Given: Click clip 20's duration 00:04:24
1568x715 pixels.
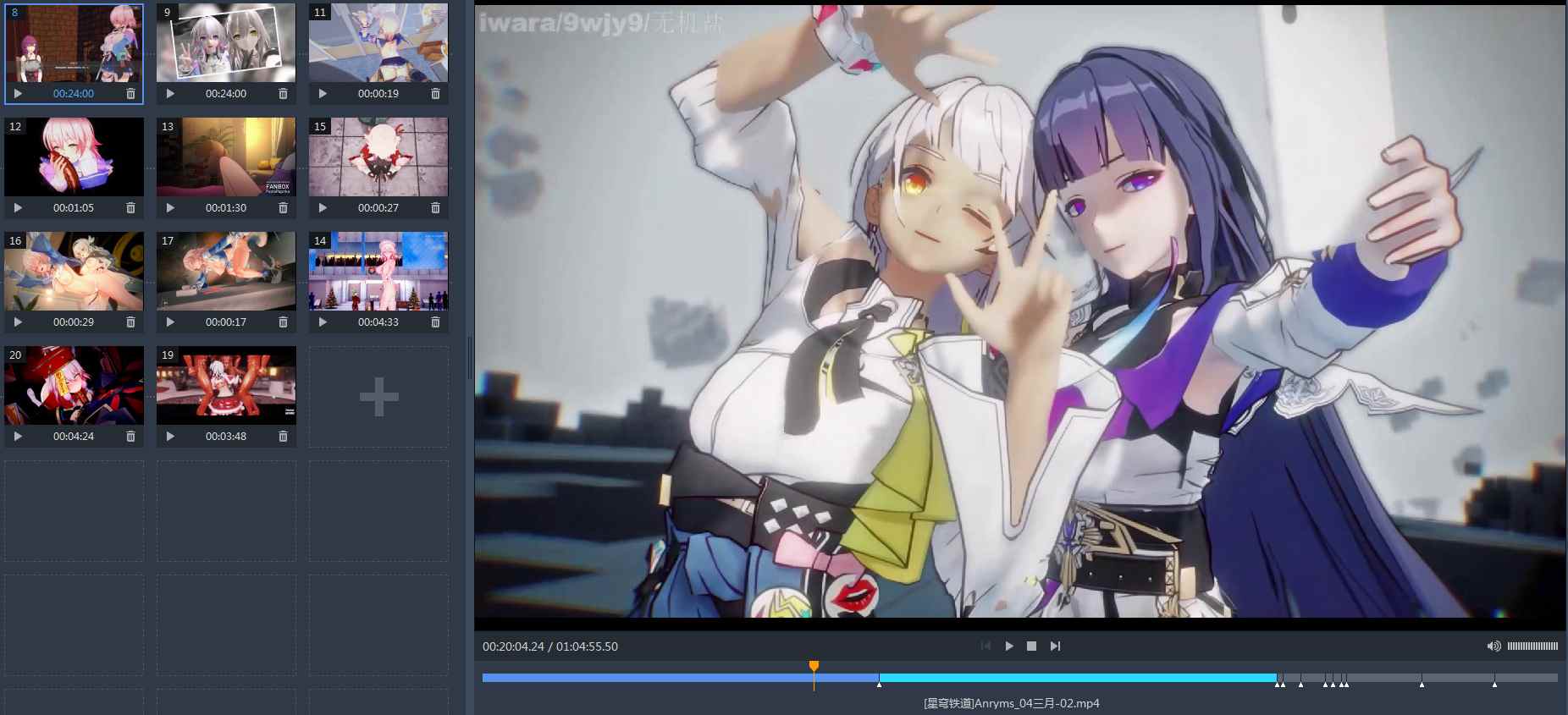Looking at the screenshot, I should 74,437.
